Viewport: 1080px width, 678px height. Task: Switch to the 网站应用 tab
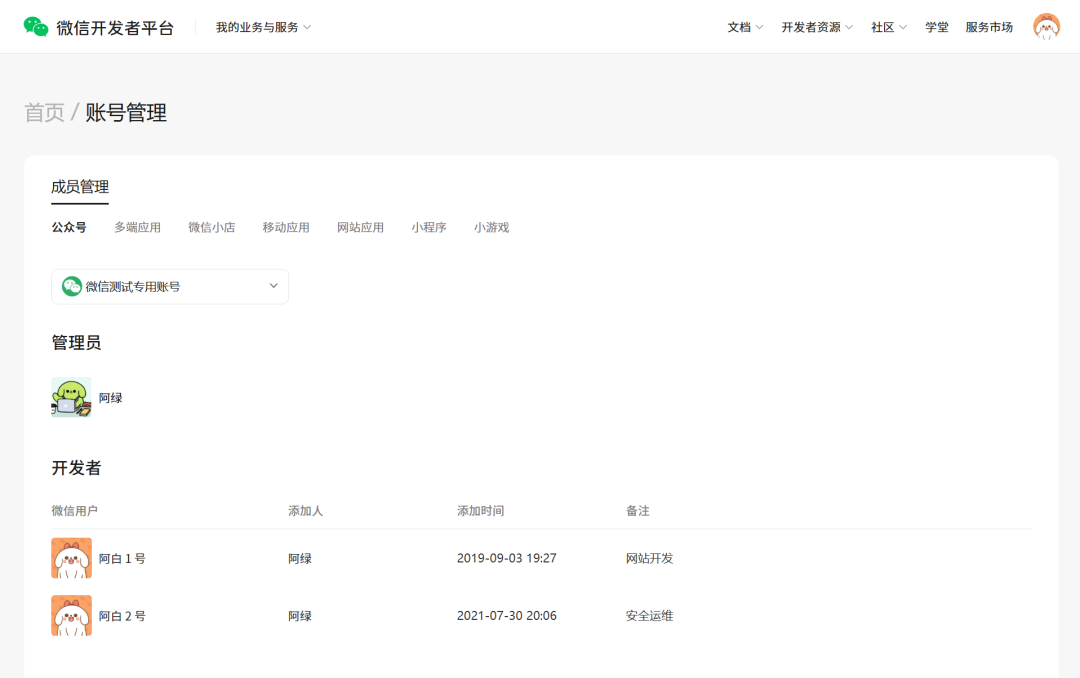tap(360, 227)
